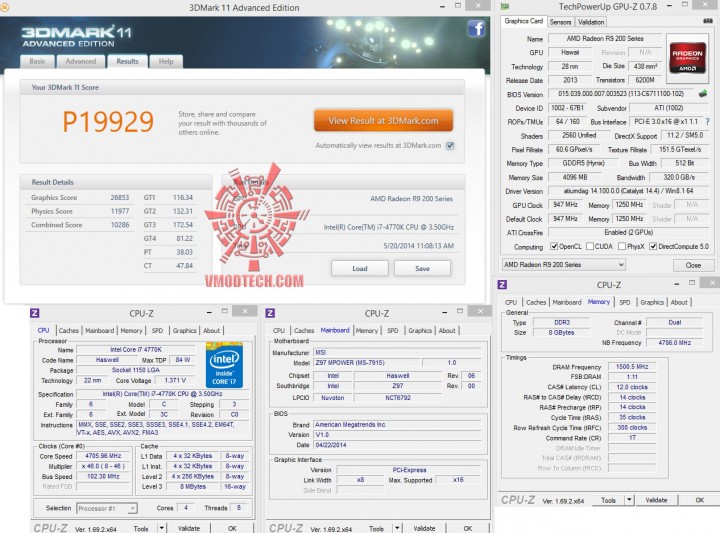Click the bus interface question mark
Screen dimensions: 720x533
(708, 122)
